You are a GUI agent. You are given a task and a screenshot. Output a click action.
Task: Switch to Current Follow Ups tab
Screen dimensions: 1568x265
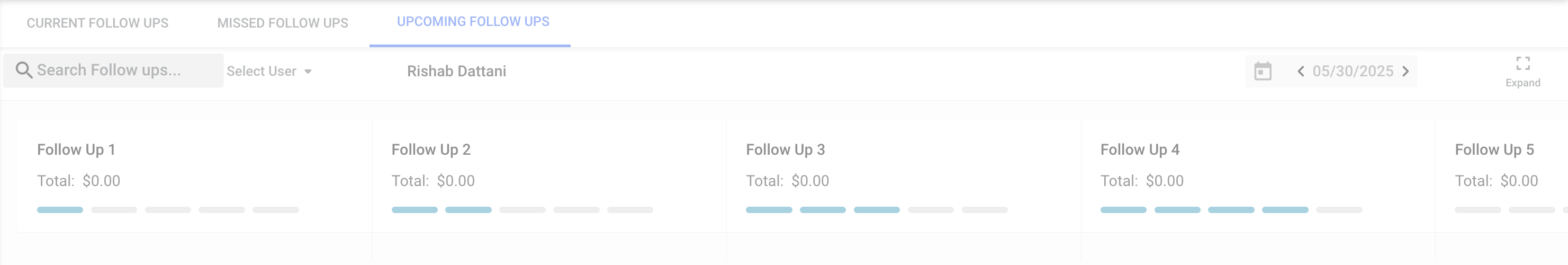pos(97,23)
